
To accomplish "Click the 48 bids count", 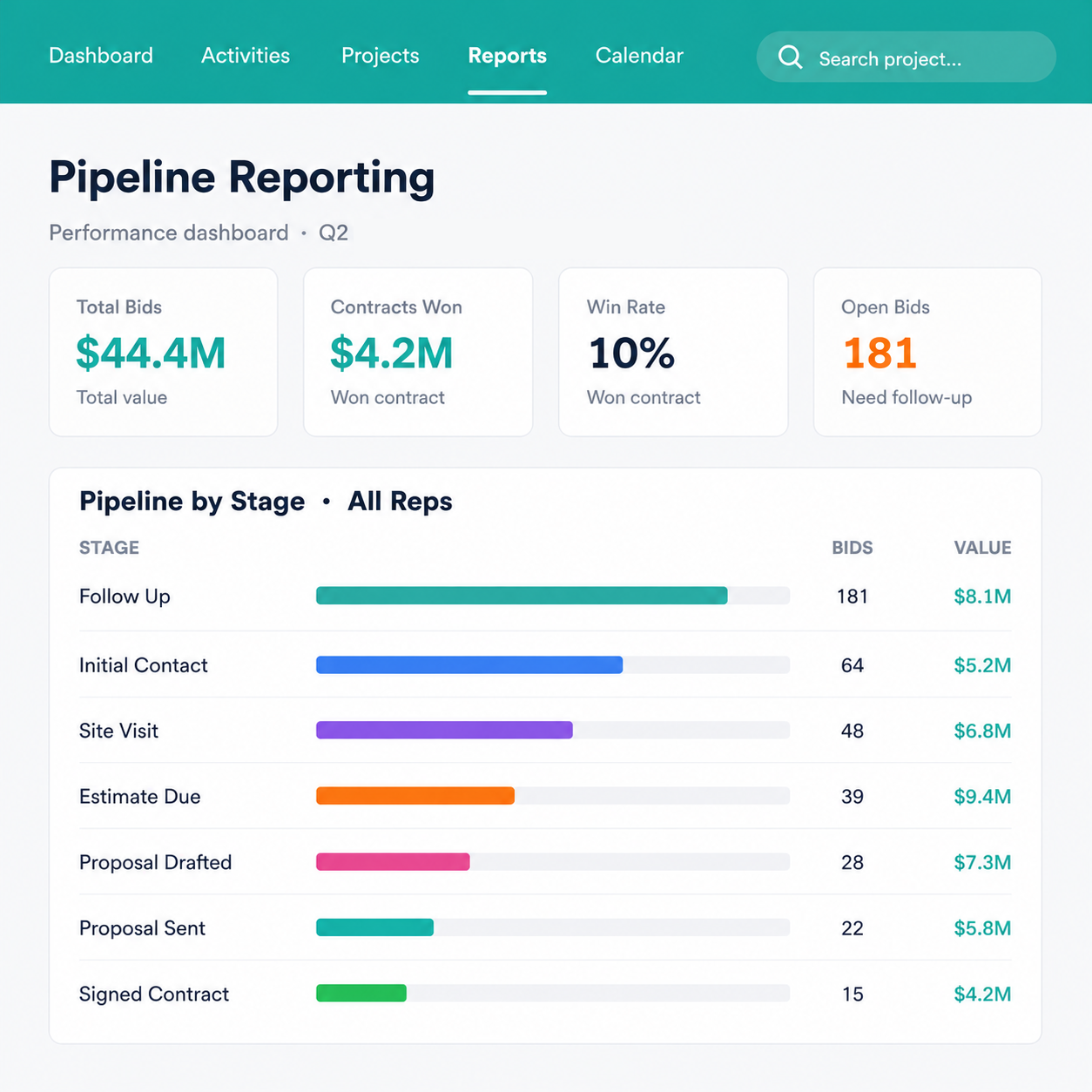I will click(x=853, y=731).
